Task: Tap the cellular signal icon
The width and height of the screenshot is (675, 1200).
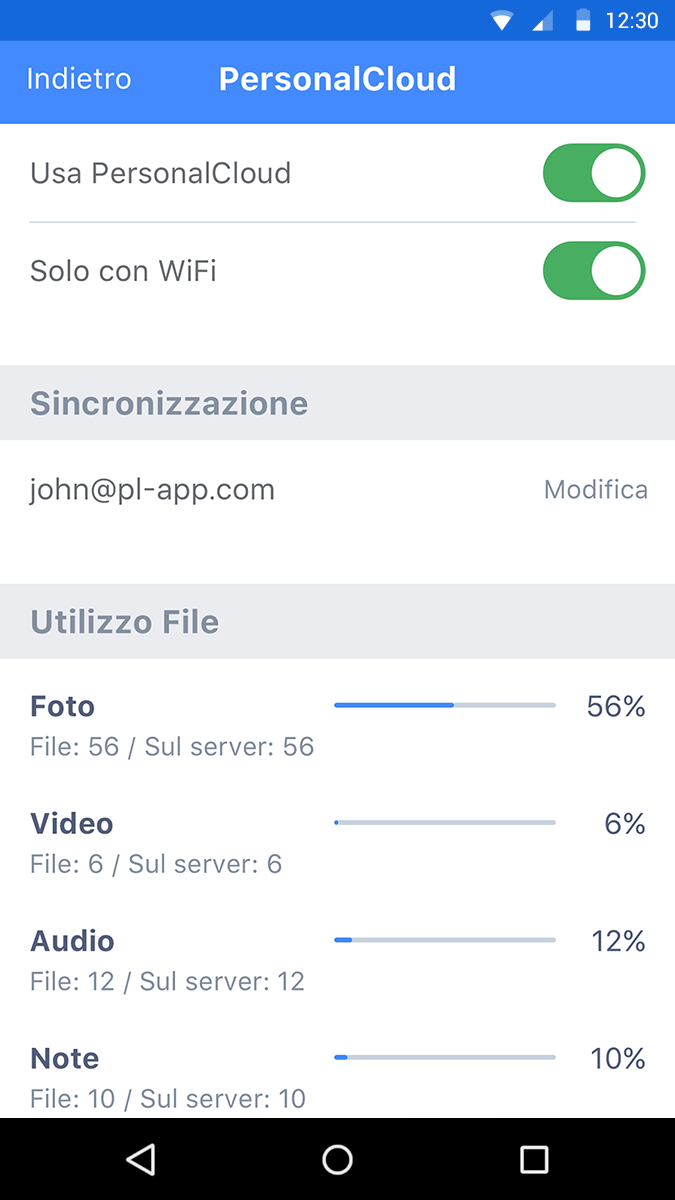Action: pos(542,21)
